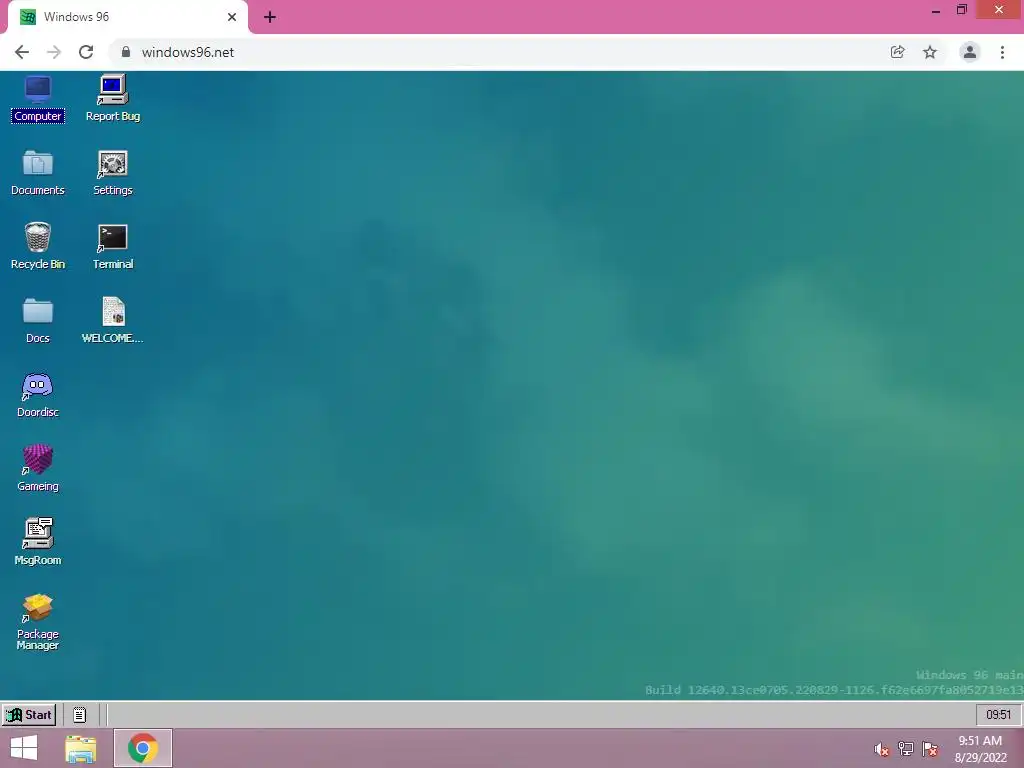Click the notepad quick-launch icon beside Start
The height and width of the screenshot is (768, 1024).
[80, 714]
